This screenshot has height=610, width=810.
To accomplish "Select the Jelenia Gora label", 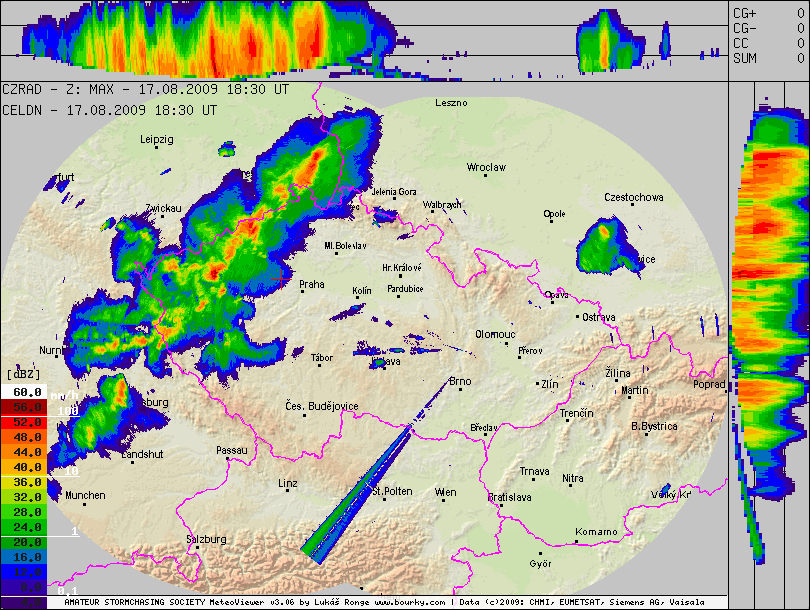I will click(394, 192).
